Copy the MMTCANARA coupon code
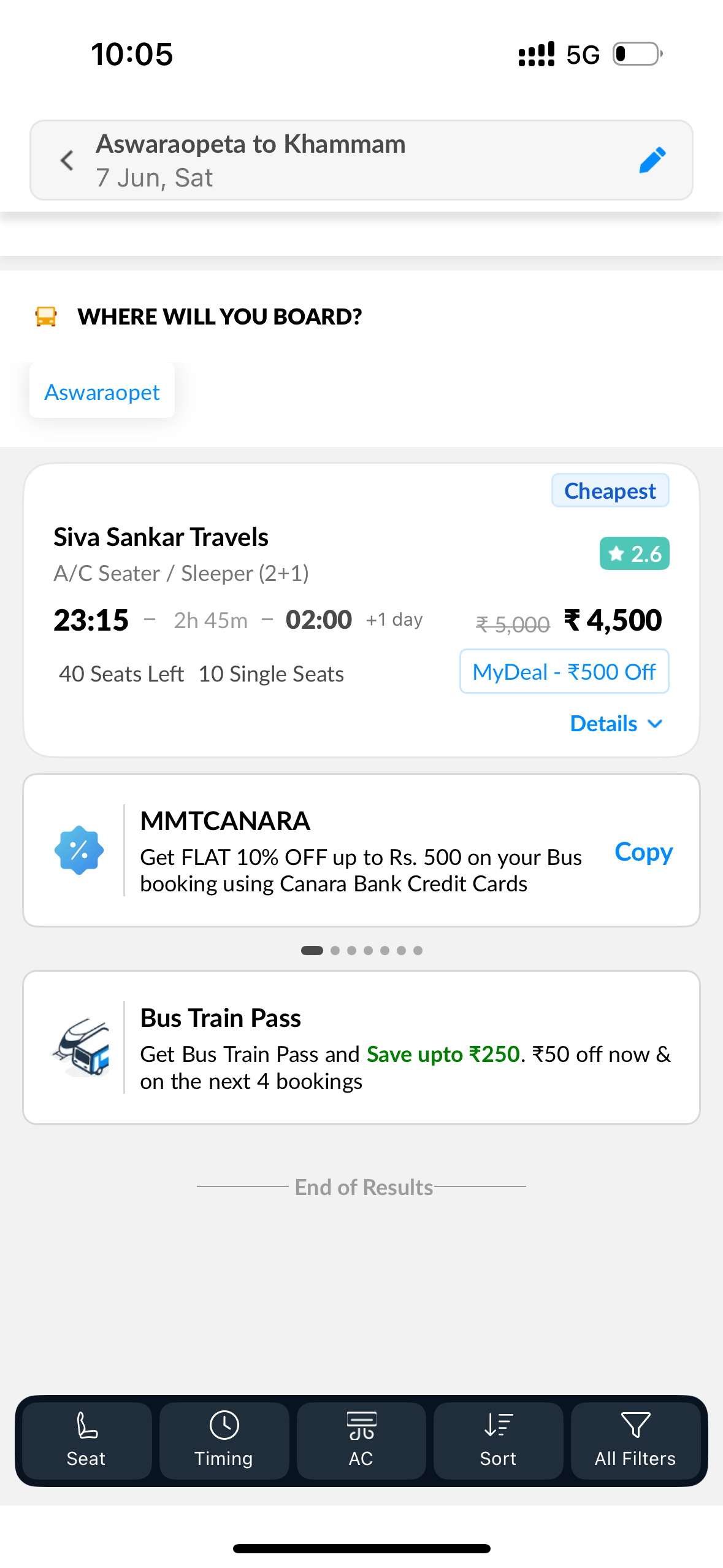Screen dimensions: 723x1568 643,851
